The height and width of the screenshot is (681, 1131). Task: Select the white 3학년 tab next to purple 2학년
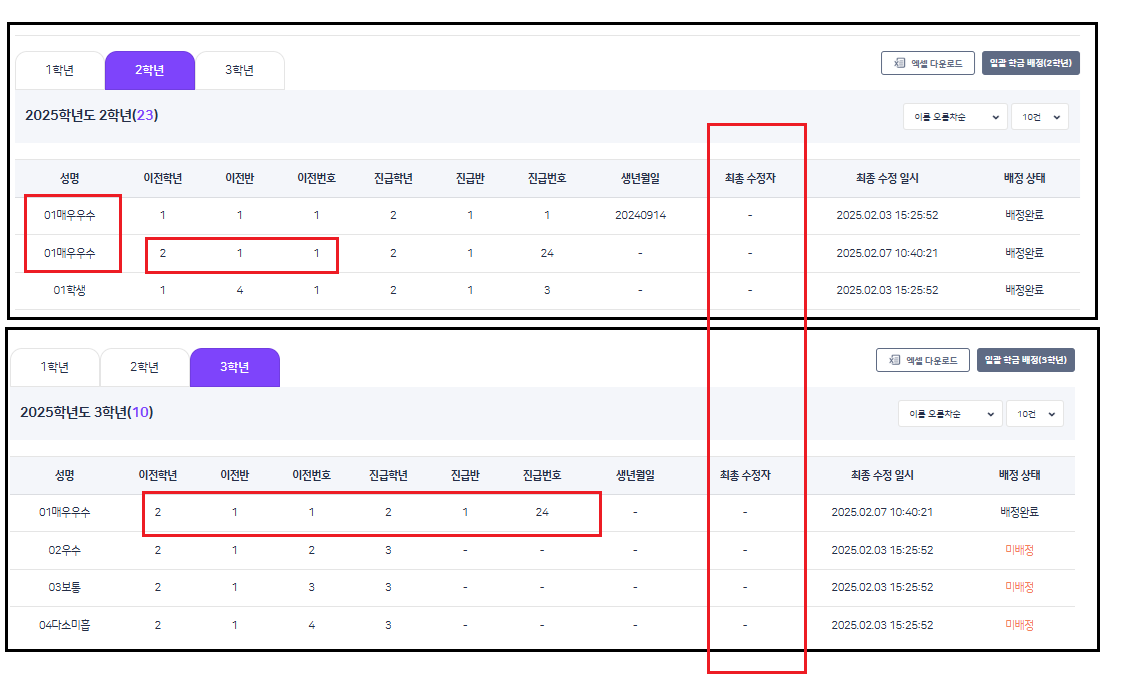(x=239, y=71)
